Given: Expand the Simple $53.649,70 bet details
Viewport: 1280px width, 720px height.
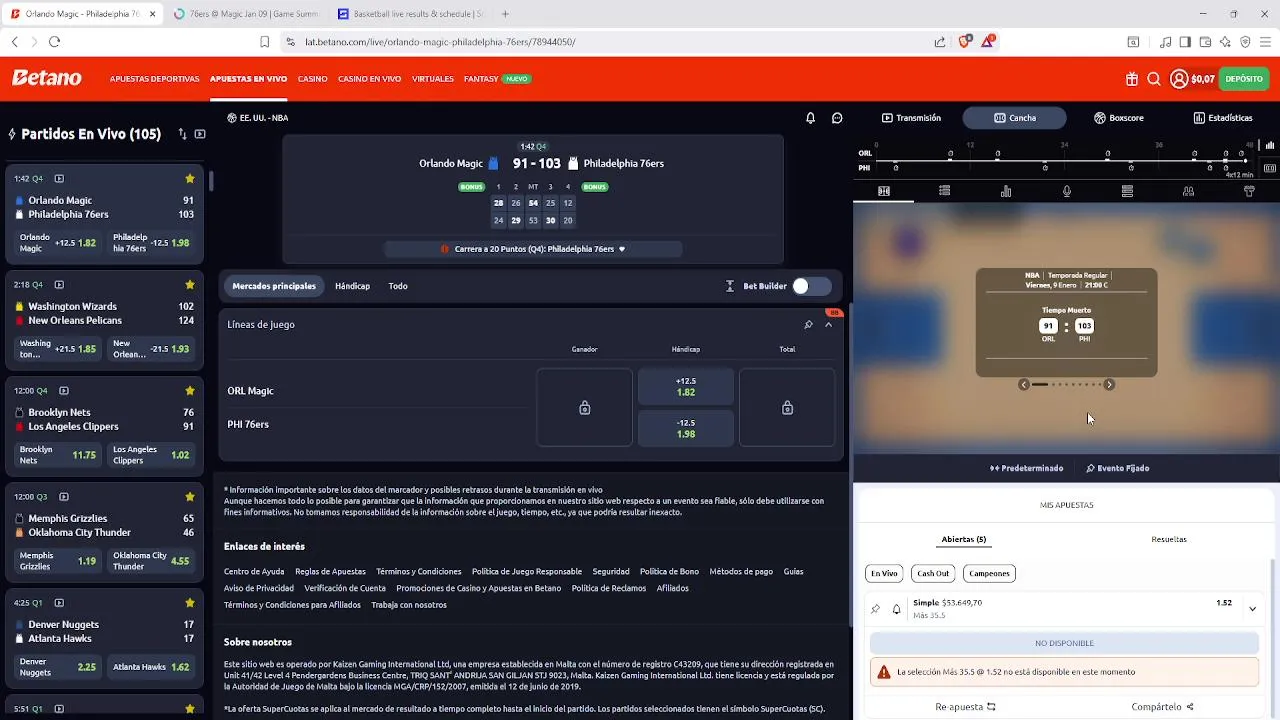Looking at the screenshot, I should [1252, 608].
